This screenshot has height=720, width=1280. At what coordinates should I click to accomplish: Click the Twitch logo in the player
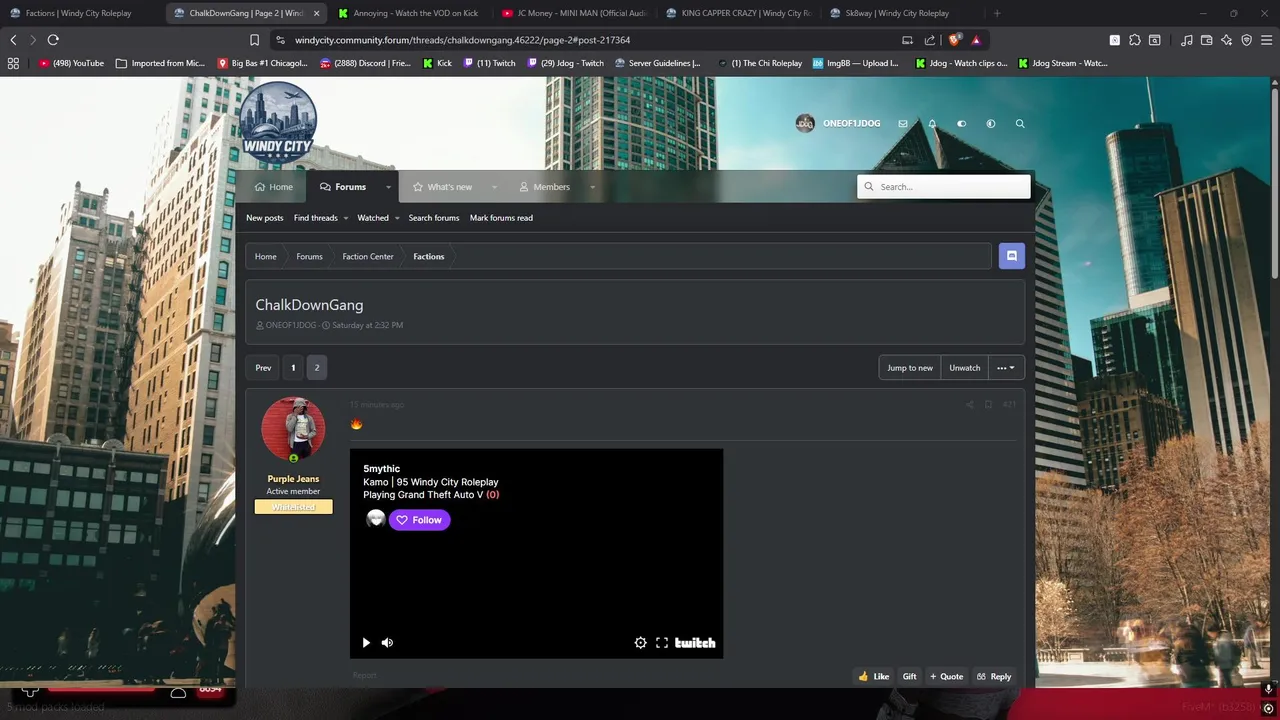695,643
